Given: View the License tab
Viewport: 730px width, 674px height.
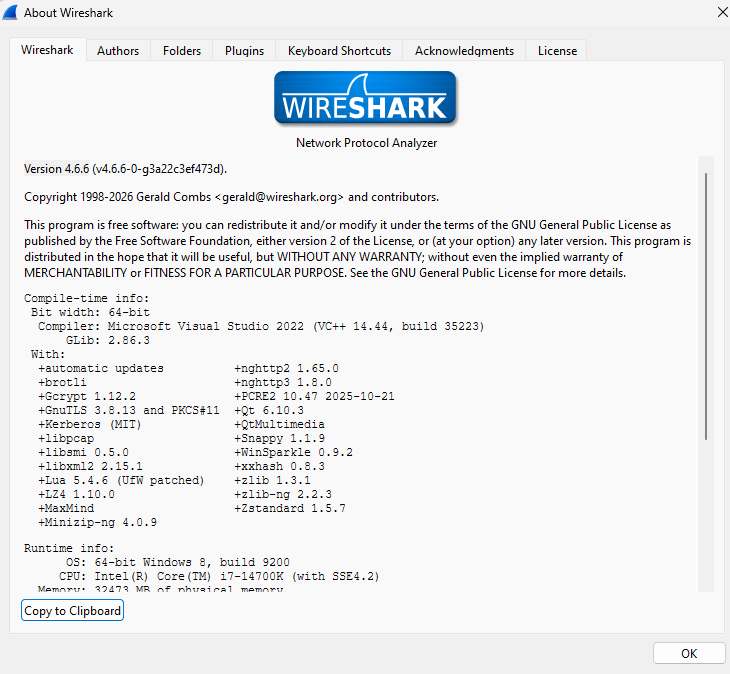Looking at the screenshot, I should 557,50.
